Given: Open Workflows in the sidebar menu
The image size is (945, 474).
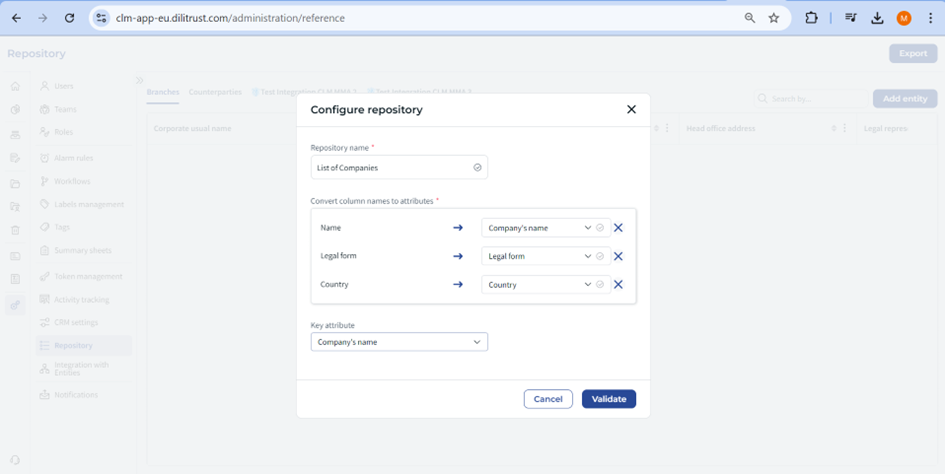Looking at the screenshot, I should [72, 181].
